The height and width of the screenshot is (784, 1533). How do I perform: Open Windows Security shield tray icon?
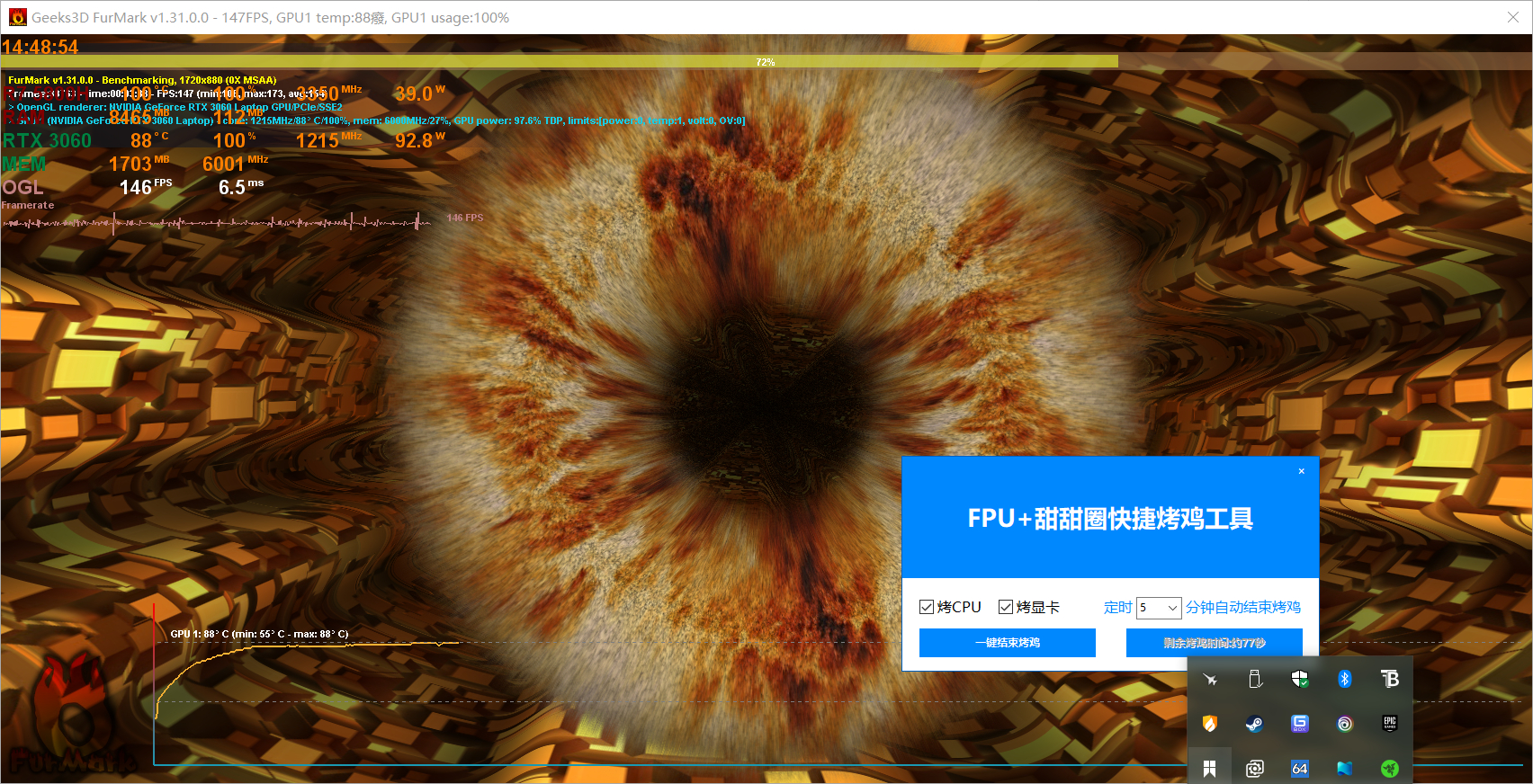[x=1300, y=680]
